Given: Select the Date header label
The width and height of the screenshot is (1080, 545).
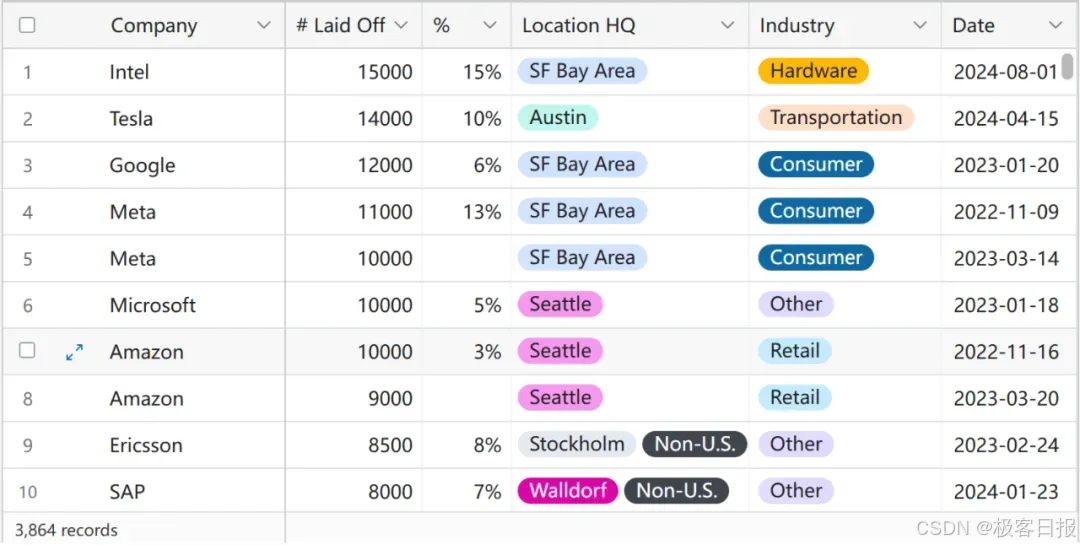Looking at the screenshot, I should (x=973, y=25).
